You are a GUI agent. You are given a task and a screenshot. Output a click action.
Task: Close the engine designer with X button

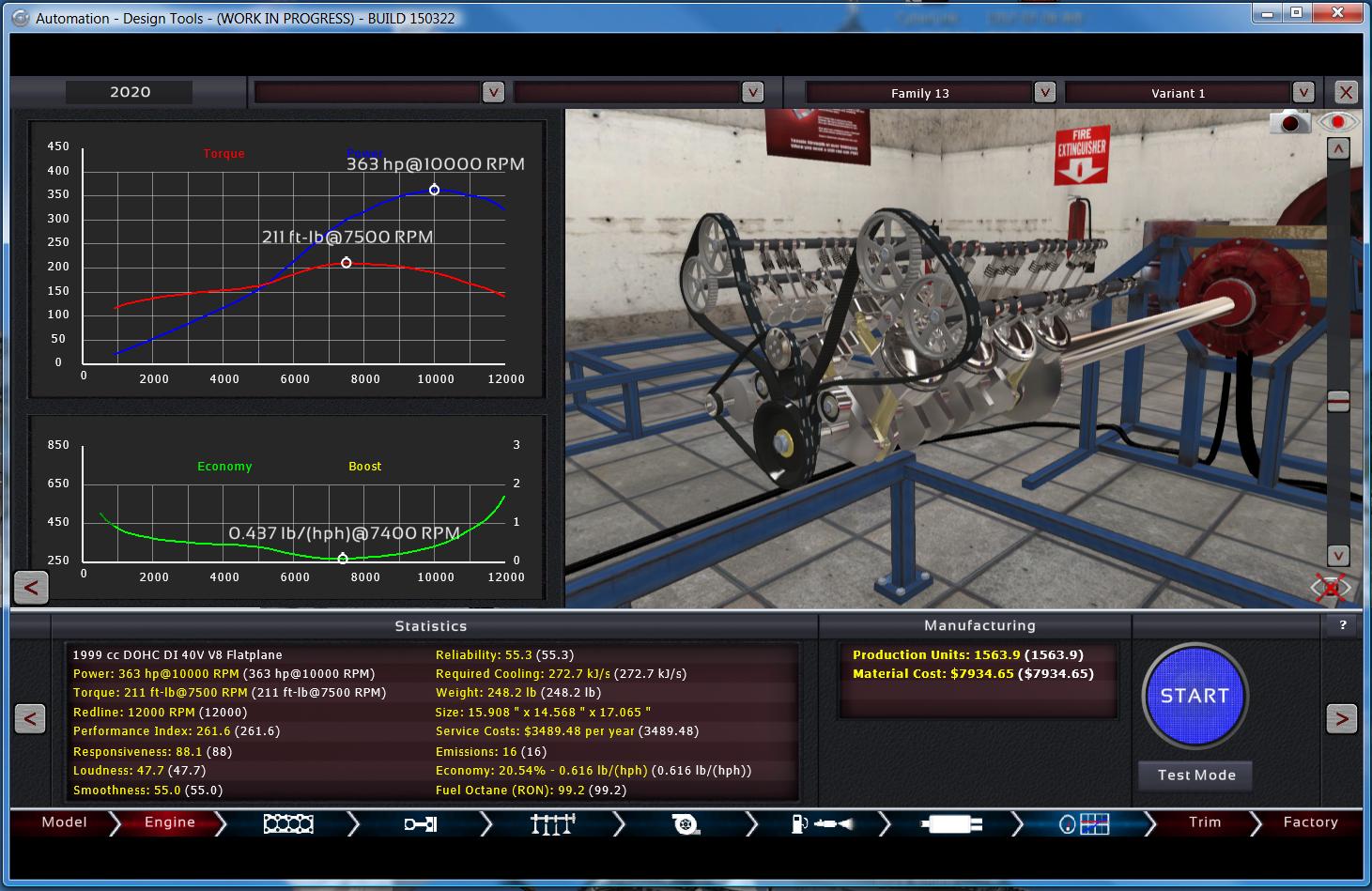[x=1346, y=92]
